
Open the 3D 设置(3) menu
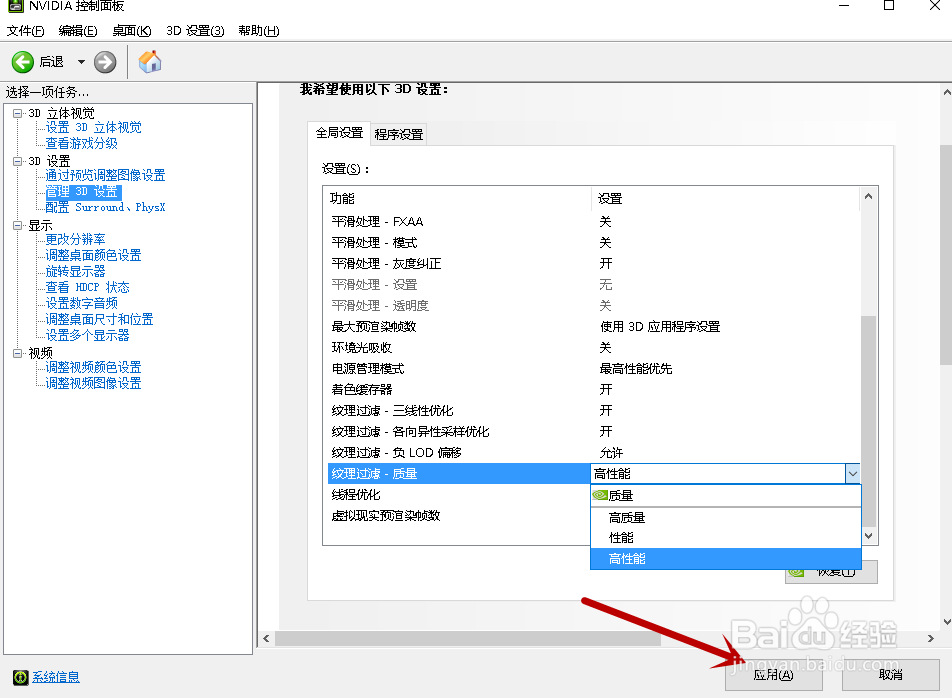[x=195, y=31]
